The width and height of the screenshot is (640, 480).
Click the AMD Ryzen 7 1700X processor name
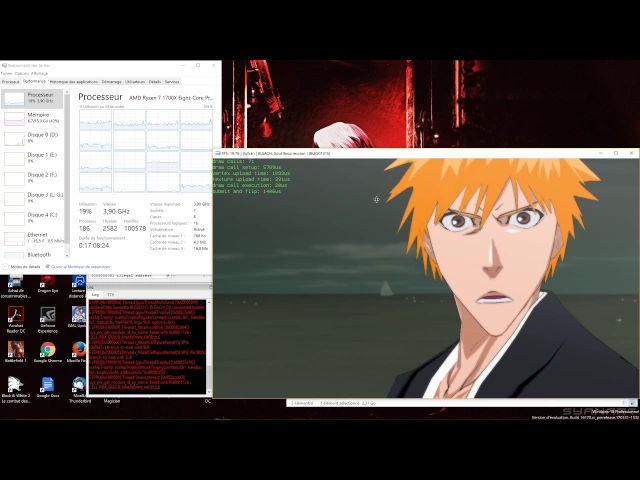tap(171, 98)
